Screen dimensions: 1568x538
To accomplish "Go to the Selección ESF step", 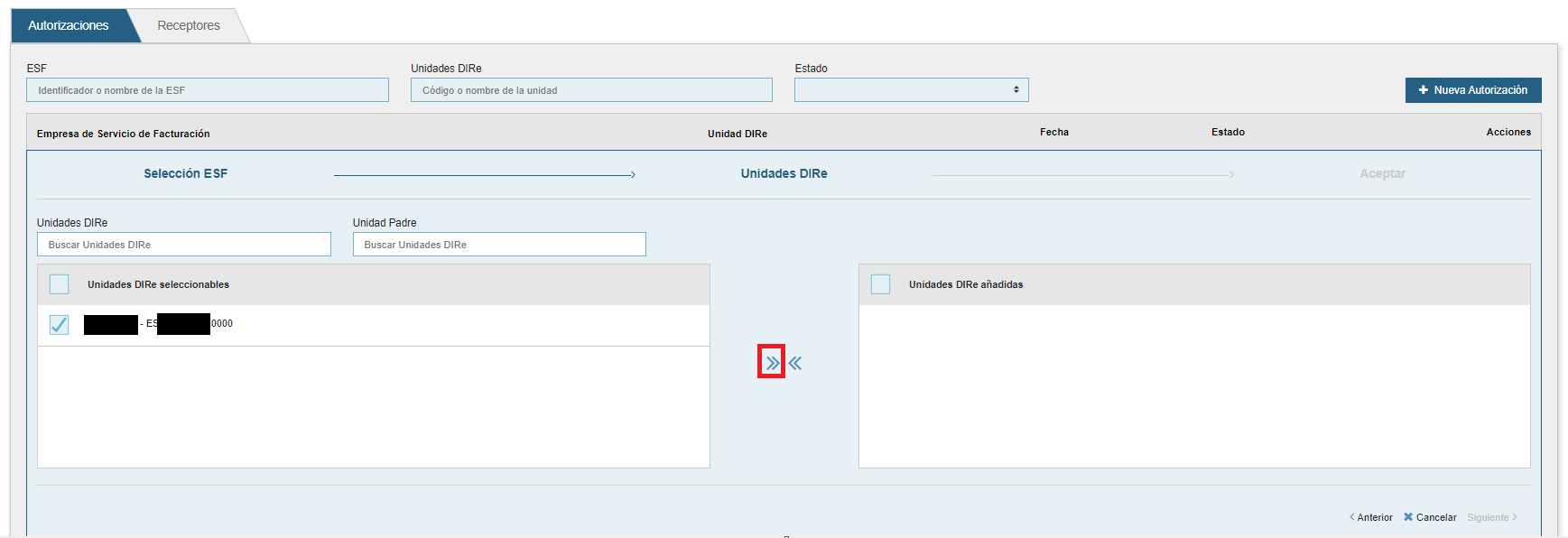I will point(186,173).
